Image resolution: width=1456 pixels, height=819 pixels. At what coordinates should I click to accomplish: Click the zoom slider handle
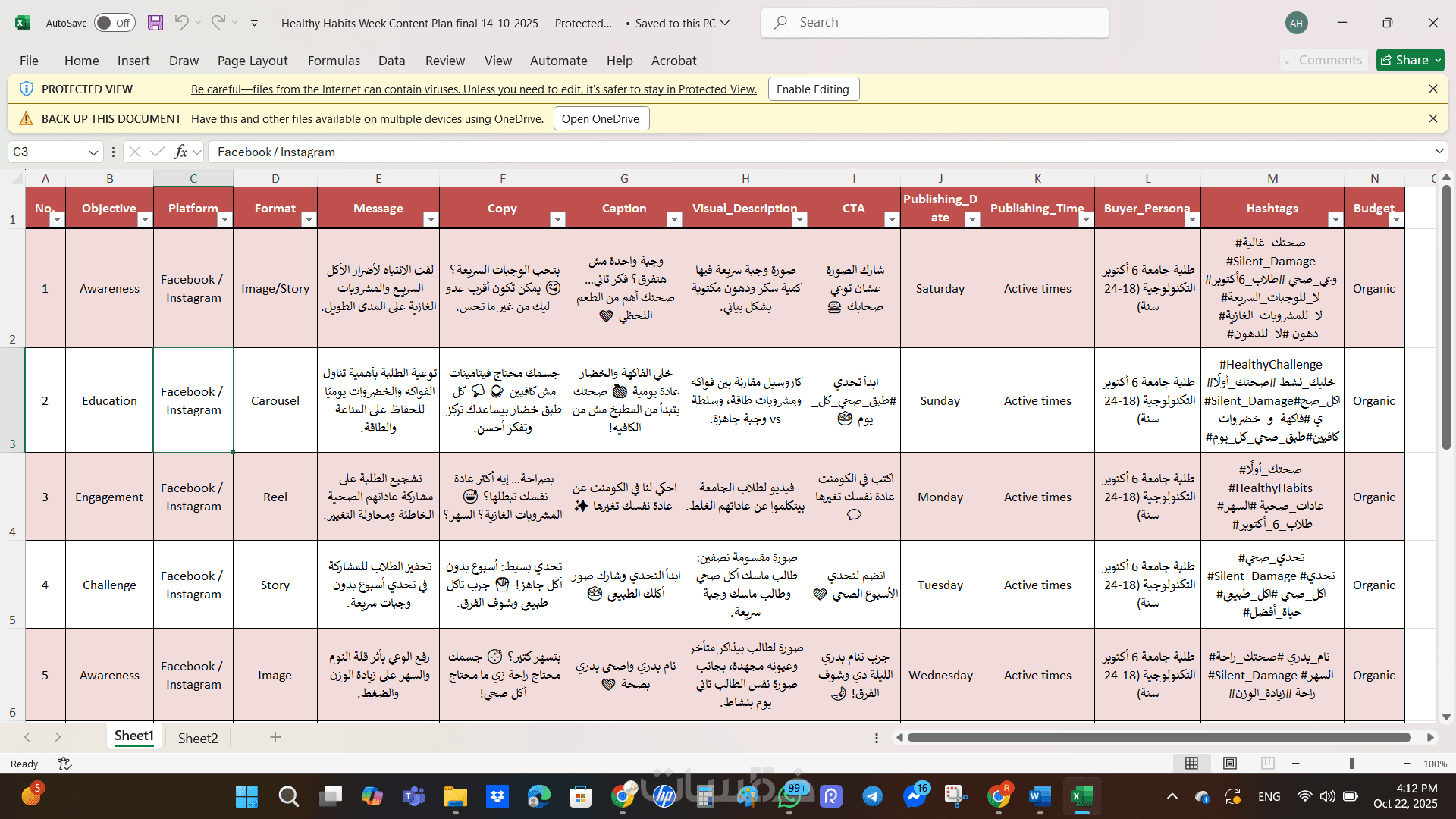click(1351, 764)
